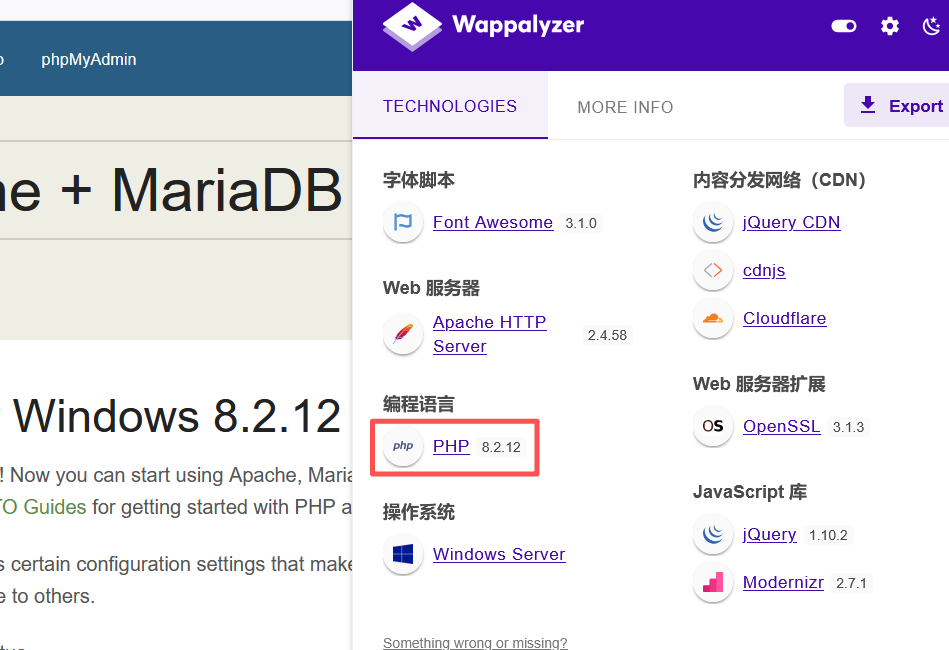
Task: Click the Apache version 2.4.58 badge
Action: (607, 335)
